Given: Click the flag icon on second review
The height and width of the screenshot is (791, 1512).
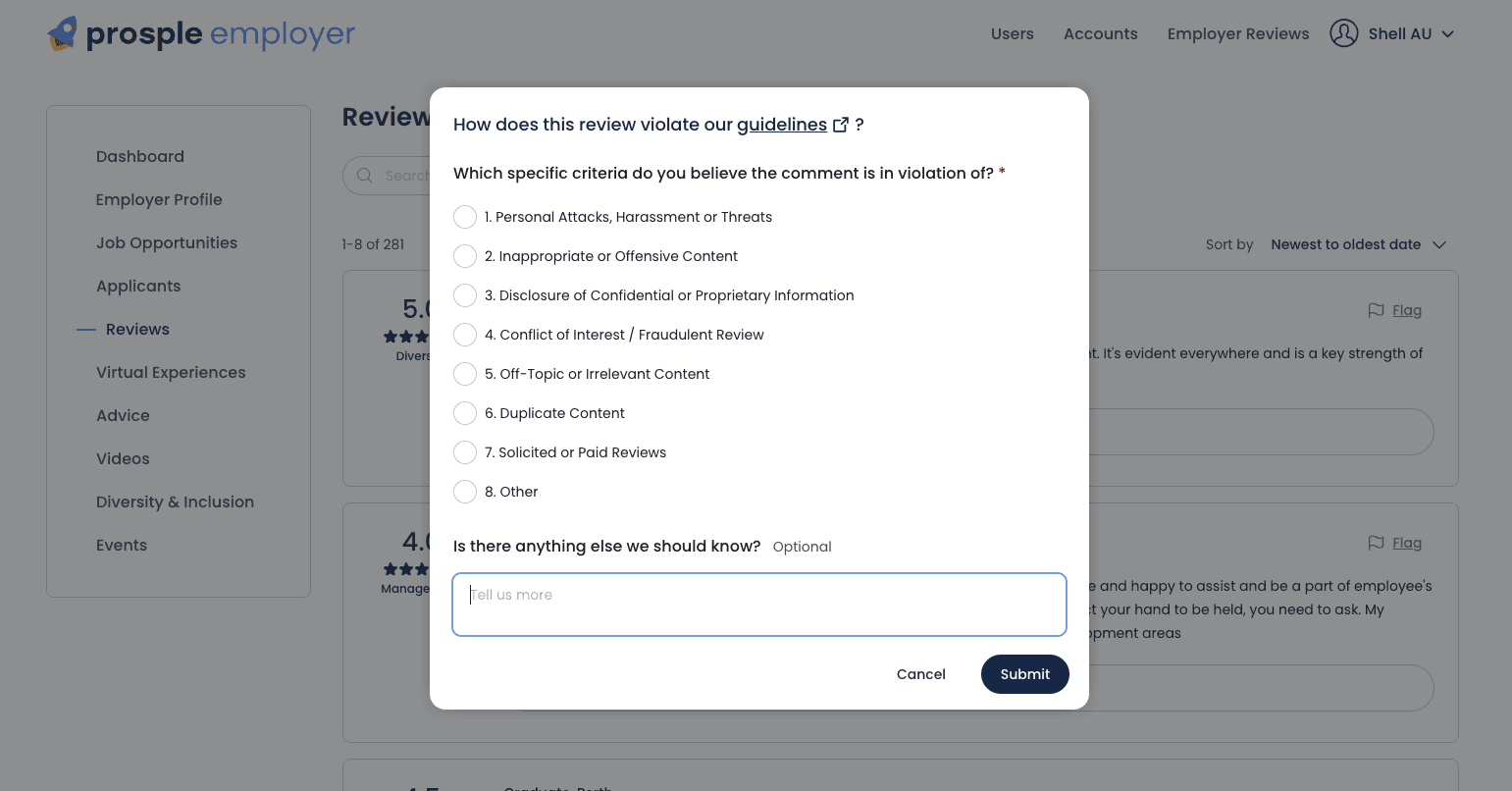Looking at the screenshot, I should (1376, 543).
